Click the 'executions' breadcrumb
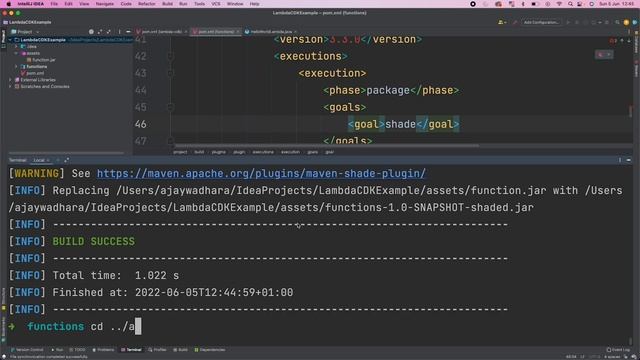640x360 pixels. tap(263, 152)
